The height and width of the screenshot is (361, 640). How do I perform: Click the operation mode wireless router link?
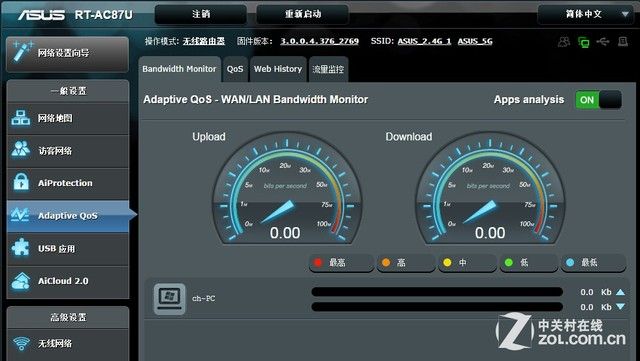[x=204, y=41]
